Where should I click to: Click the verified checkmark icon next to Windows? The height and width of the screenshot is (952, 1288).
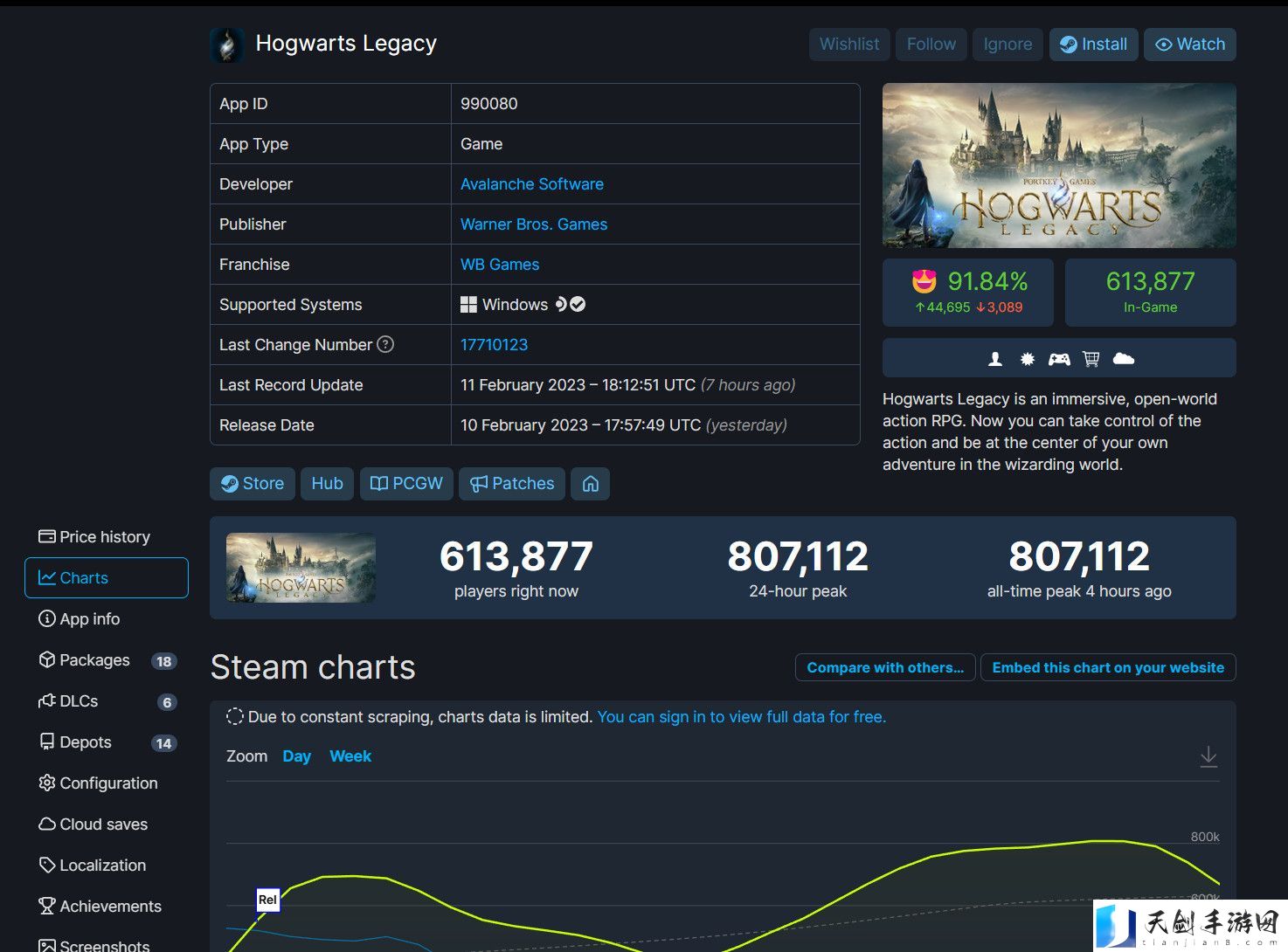click(x=578, y=304)
